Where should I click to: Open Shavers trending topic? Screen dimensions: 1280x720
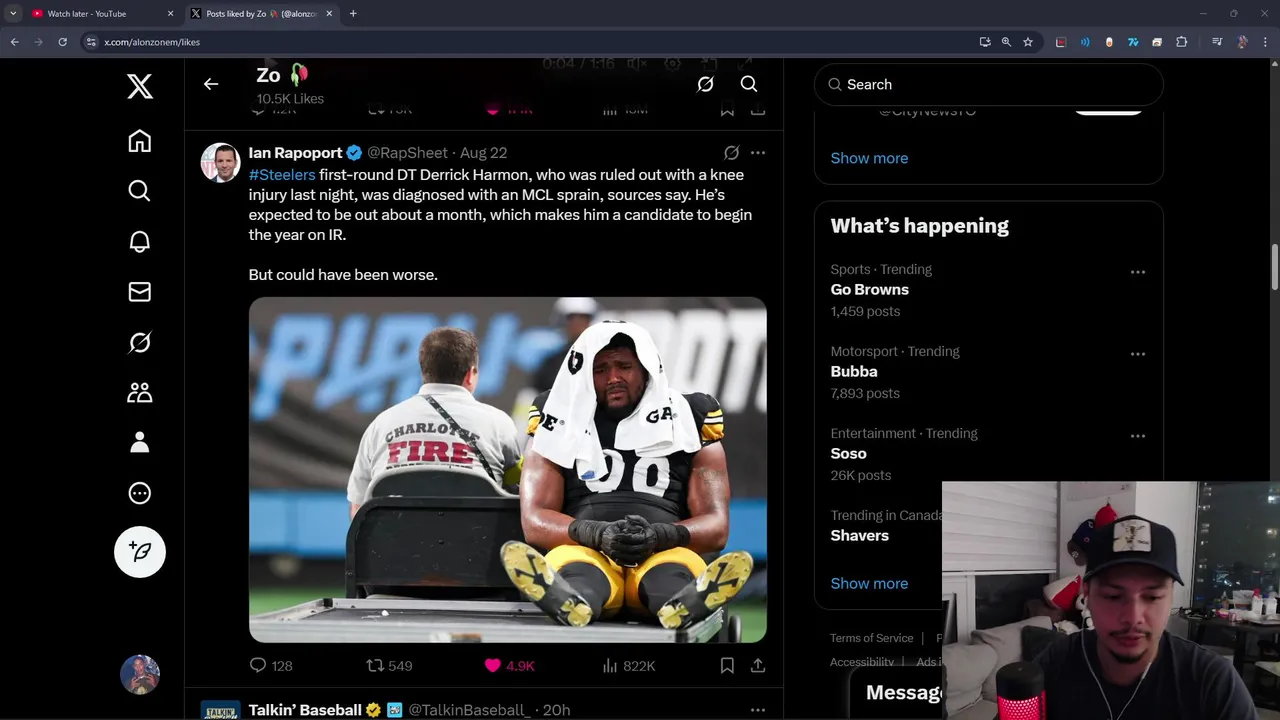[859, 536]
